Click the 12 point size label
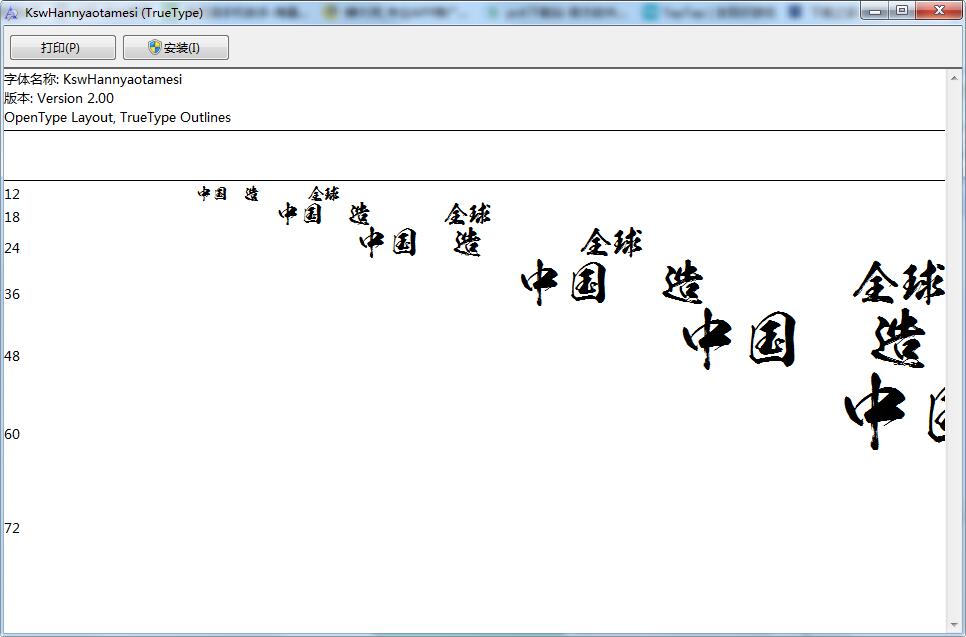966x637 pixels. pyautogui.click(x=12, y=195)
